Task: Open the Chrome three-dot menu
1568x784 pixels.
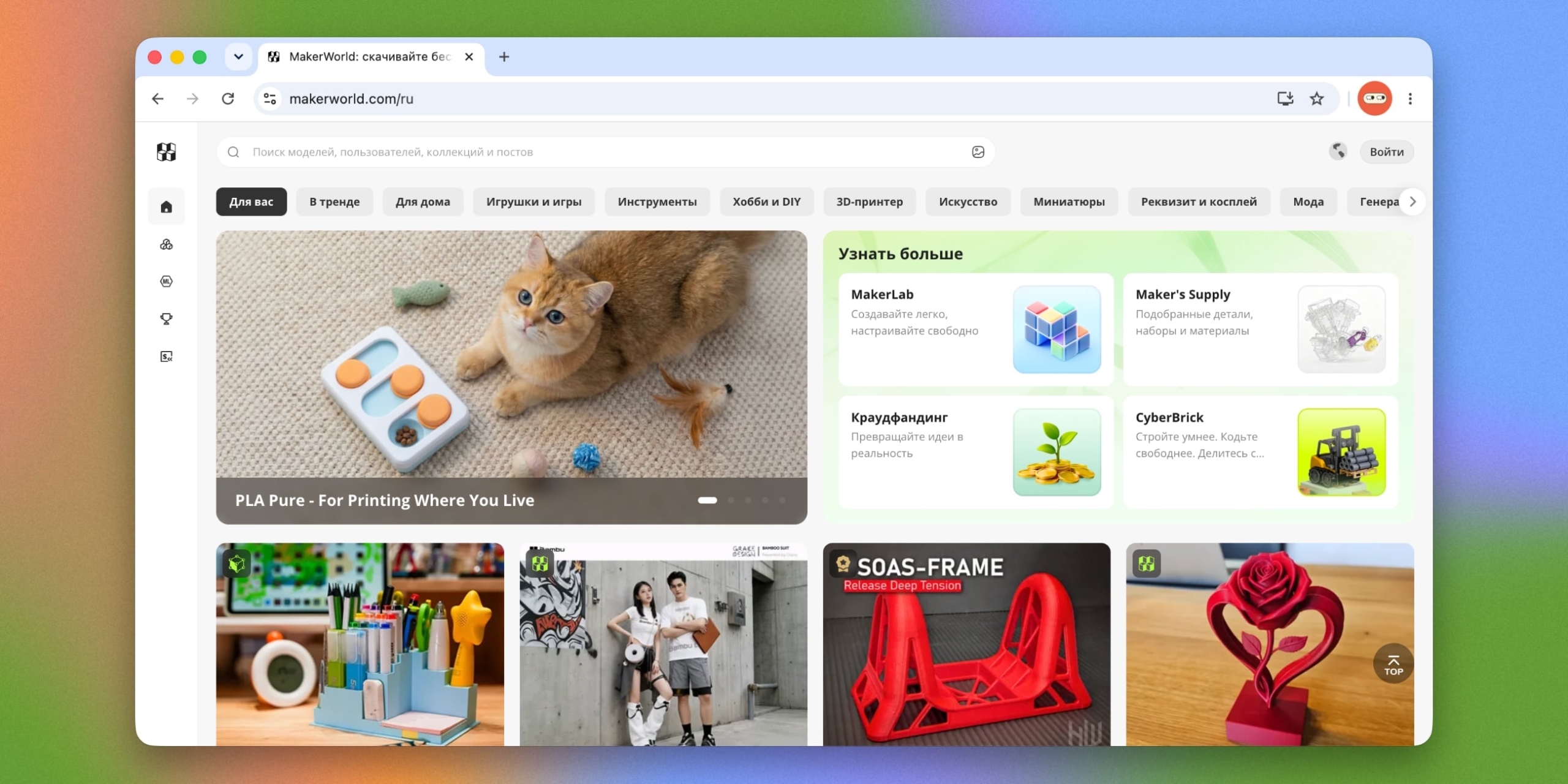Action: [x=1410, y=99]
